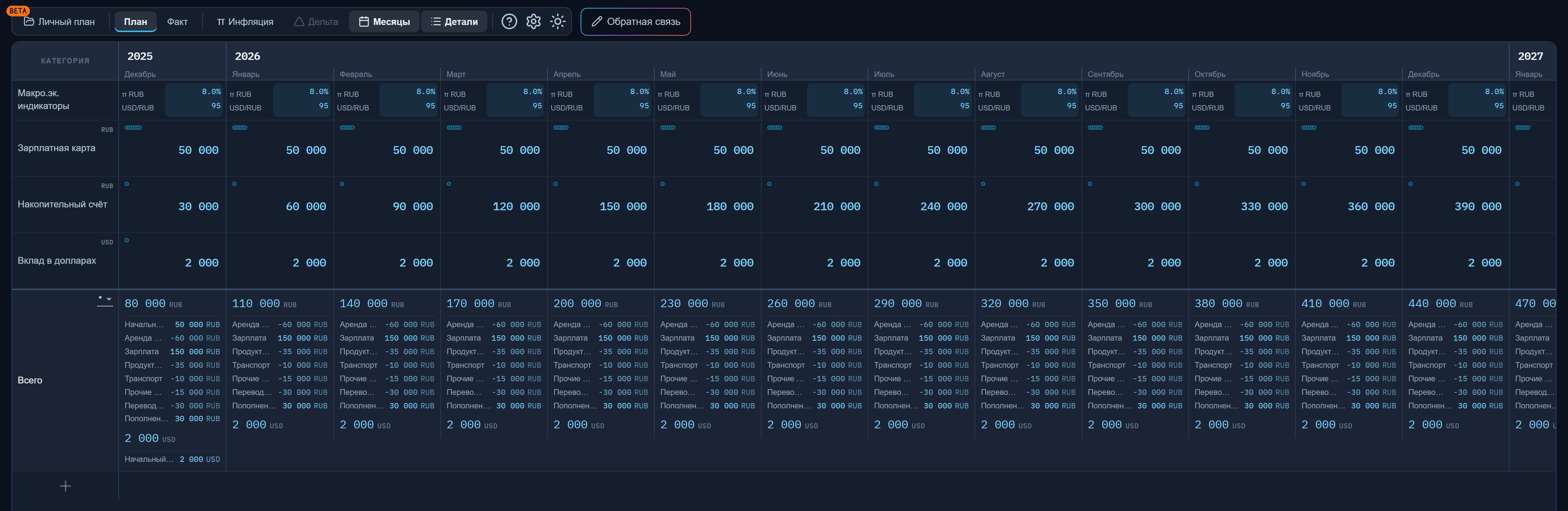The image size is (1568, 511).
Task: Click the circle marker in Февраль Накопительный счёт
Action: coord(342,183)
